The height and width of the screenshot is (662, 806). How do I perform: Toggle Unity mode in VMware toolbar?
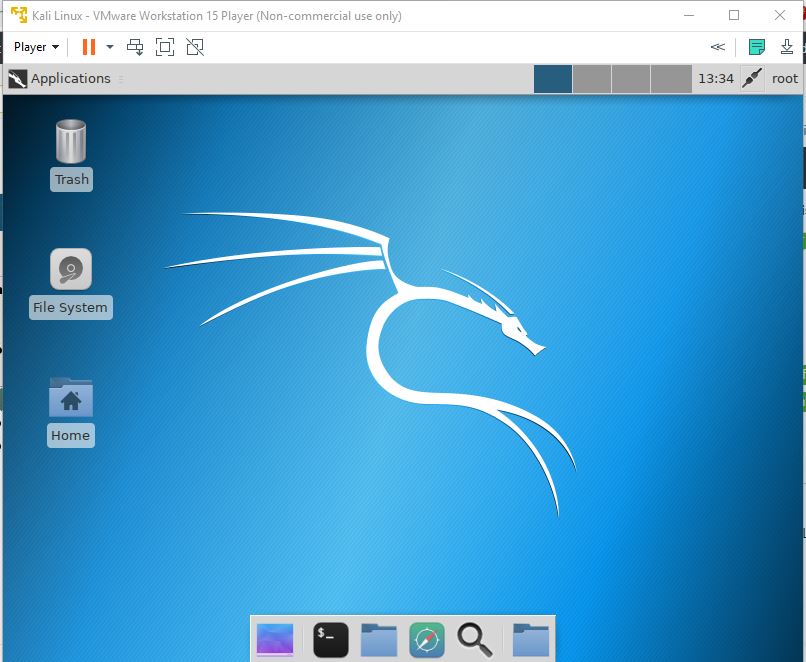click(195, 46)
